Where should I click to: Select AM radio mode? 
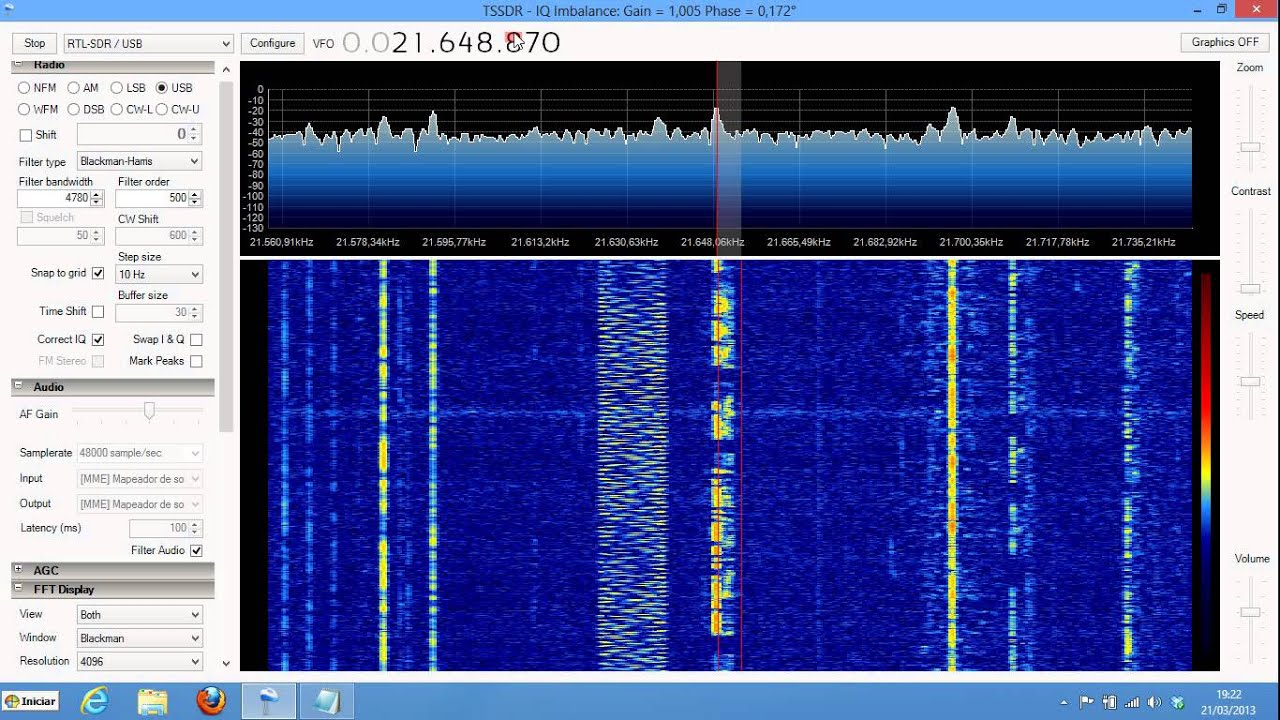pos(73,88)
